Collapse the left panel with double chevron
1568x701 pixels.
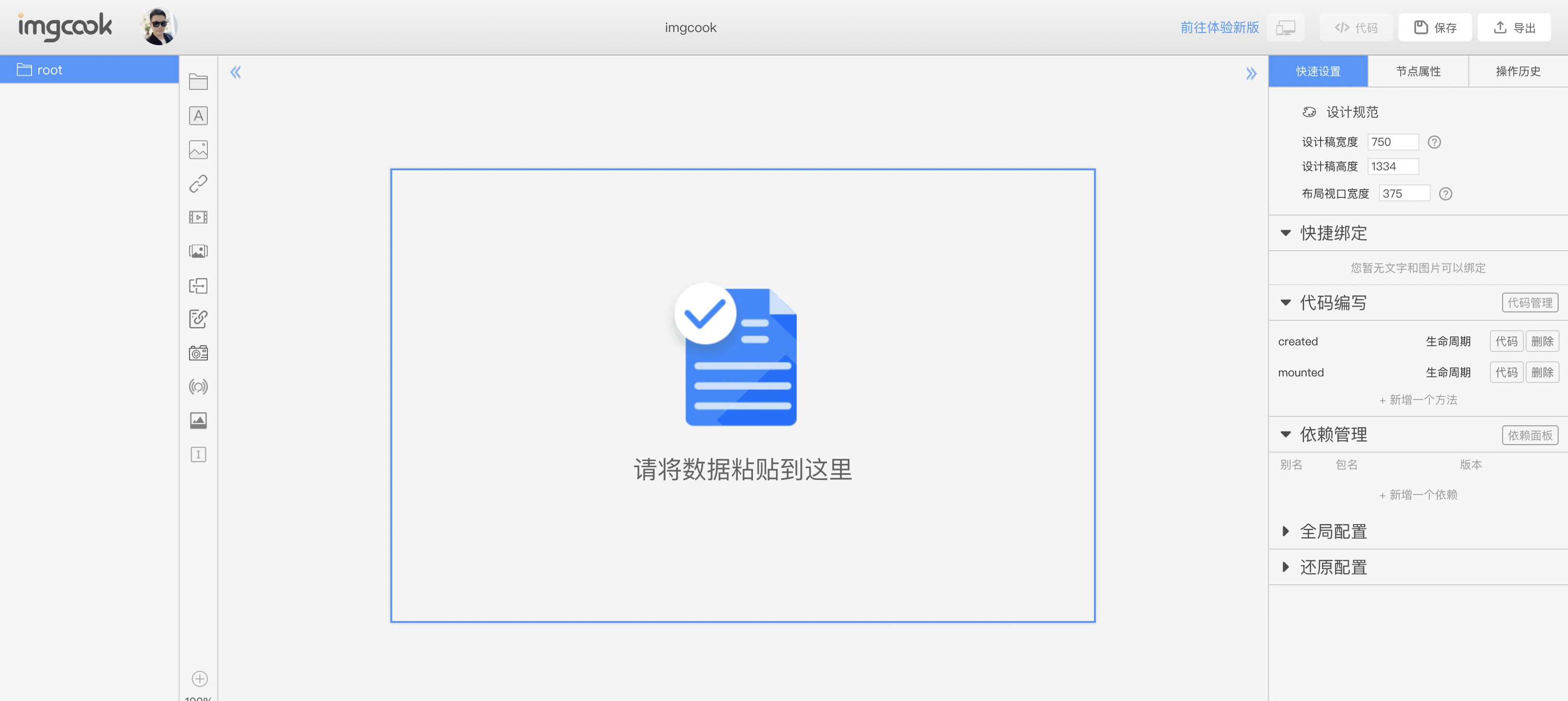tap(235, 73)
